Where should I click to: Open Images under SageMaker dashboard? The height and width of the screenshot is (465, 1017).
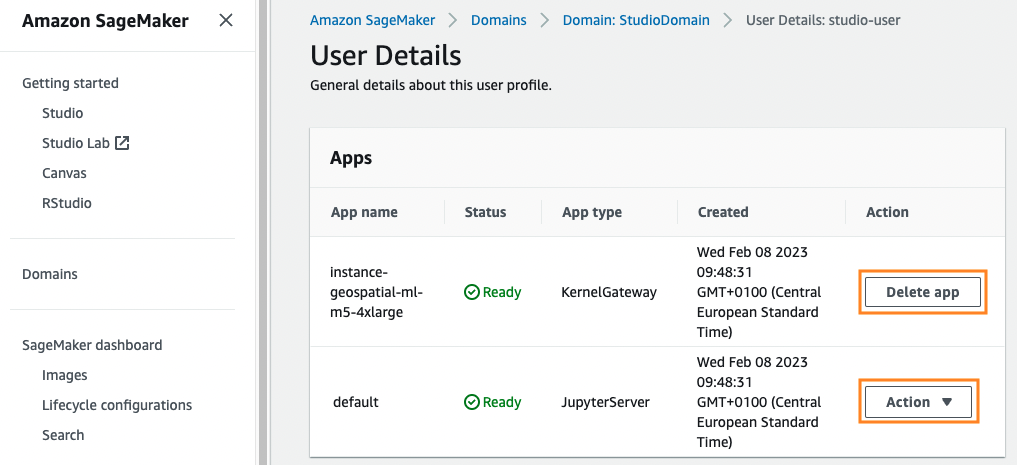point(64,375)
